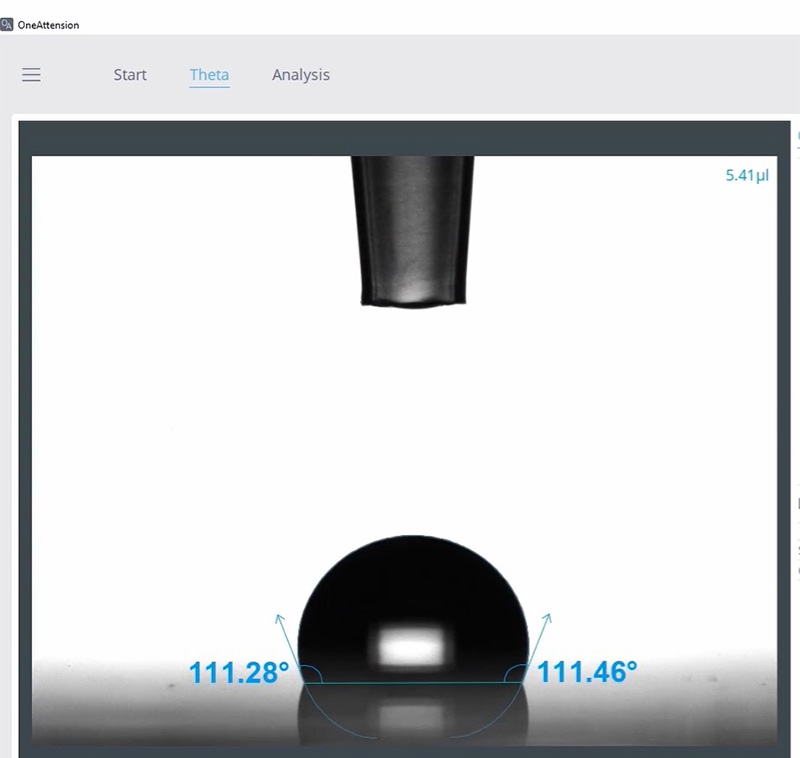Viewport: 800px width, 758px height.
Task: Click the left tangent arrow tip
Action: (280, 616)
